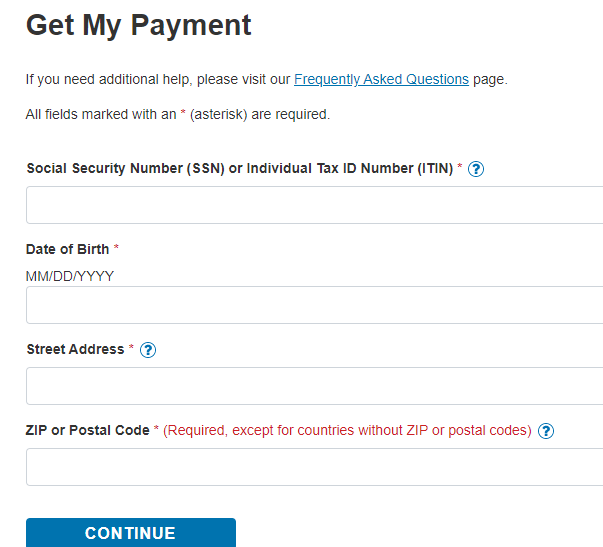Click the Get My Payment heading
603x547 pixels.
(139, 25)
